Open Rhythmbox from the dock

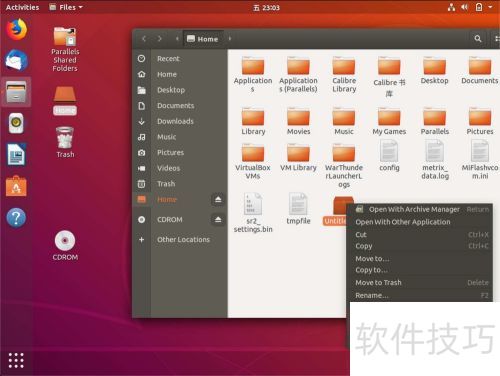16,123
